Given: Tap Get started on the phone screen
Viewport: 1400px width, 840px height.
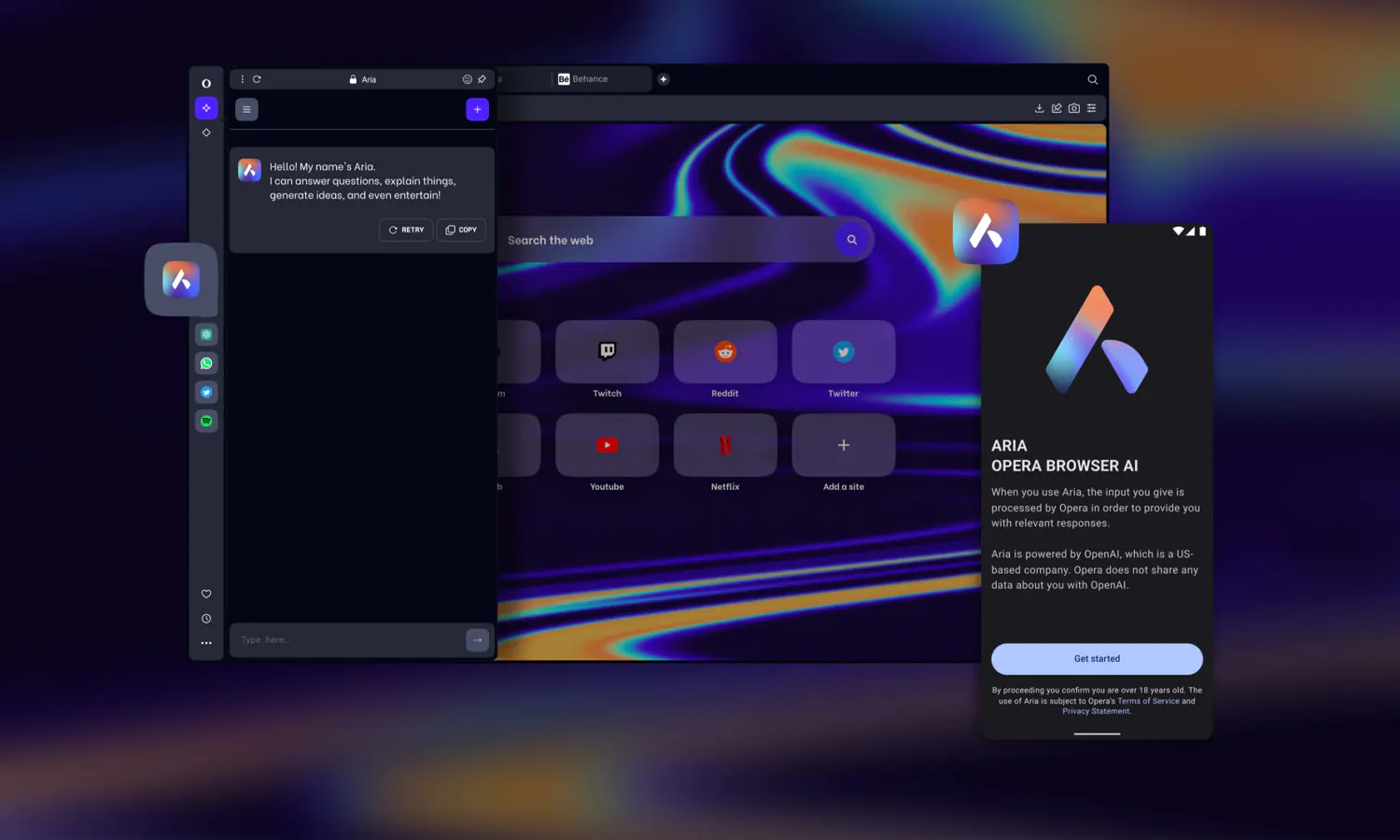Looking at the screenshot, I should [1097, 659].
